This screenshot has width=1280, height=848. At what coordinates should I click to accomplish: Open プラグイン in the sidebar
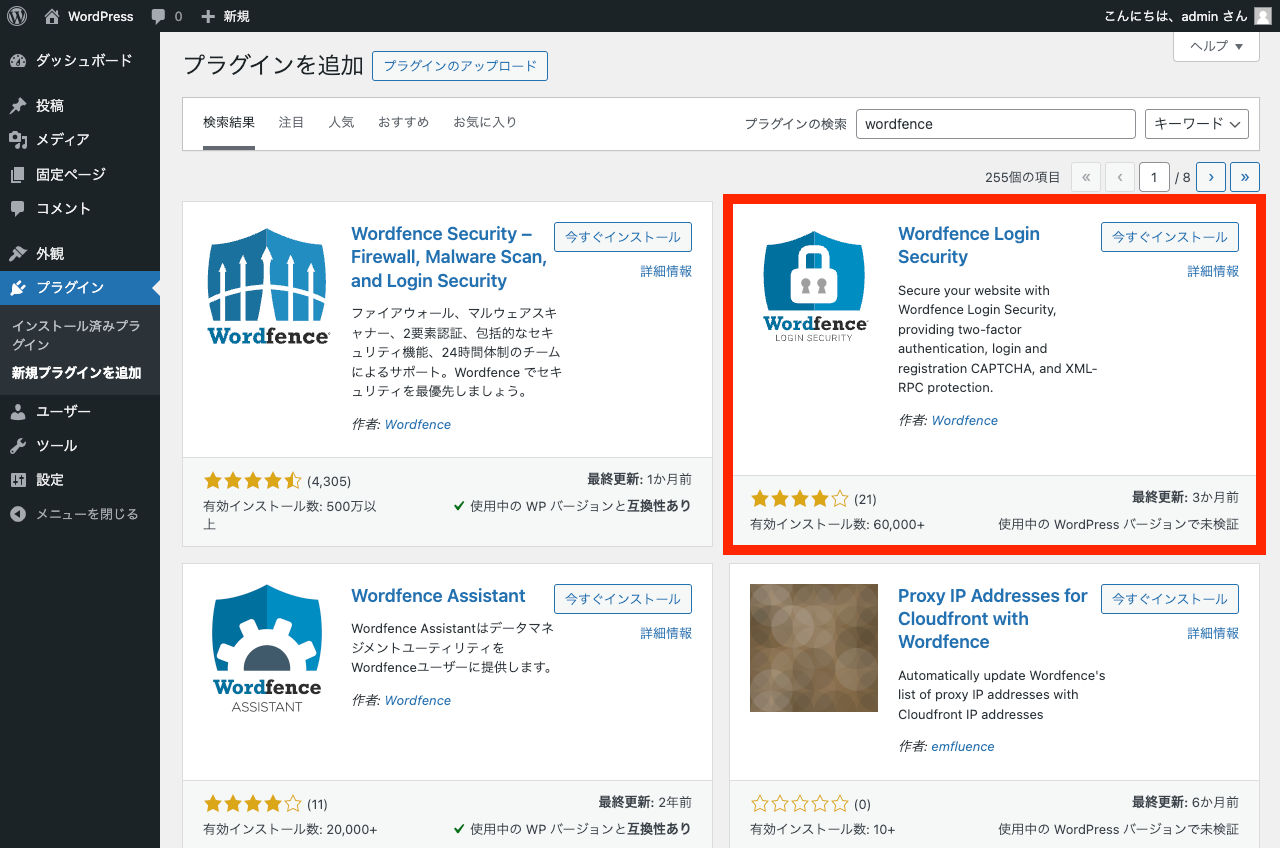click(80, 288)
